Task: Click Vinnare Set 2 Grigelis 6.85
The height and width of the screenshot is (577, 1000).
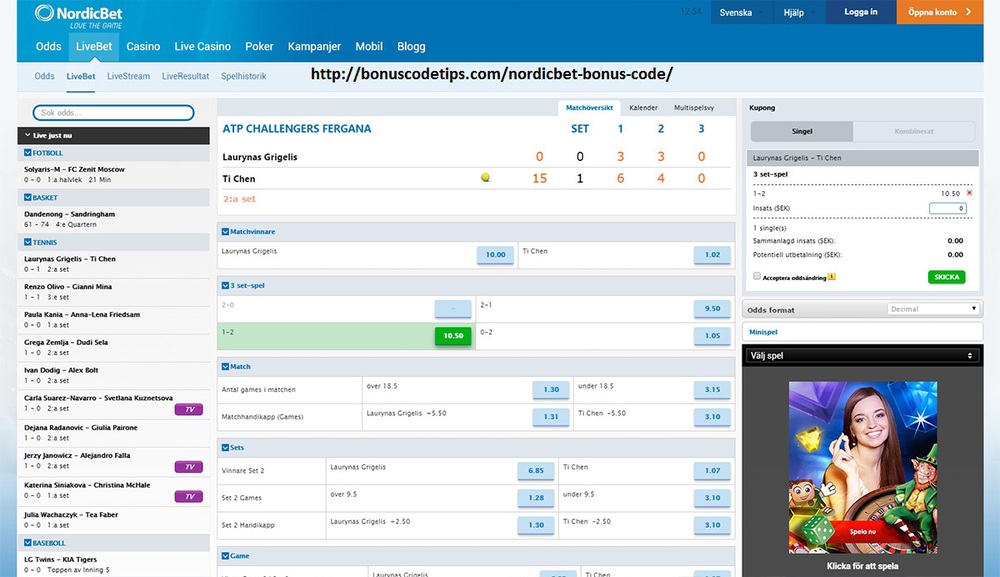Action: click(x=536, y=471)
